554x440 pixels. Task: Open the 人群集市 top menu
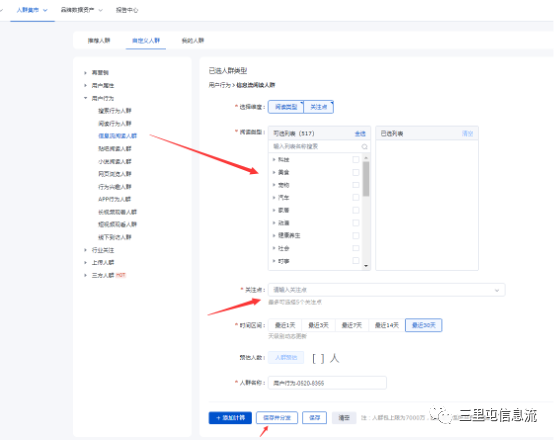point(32,10)
